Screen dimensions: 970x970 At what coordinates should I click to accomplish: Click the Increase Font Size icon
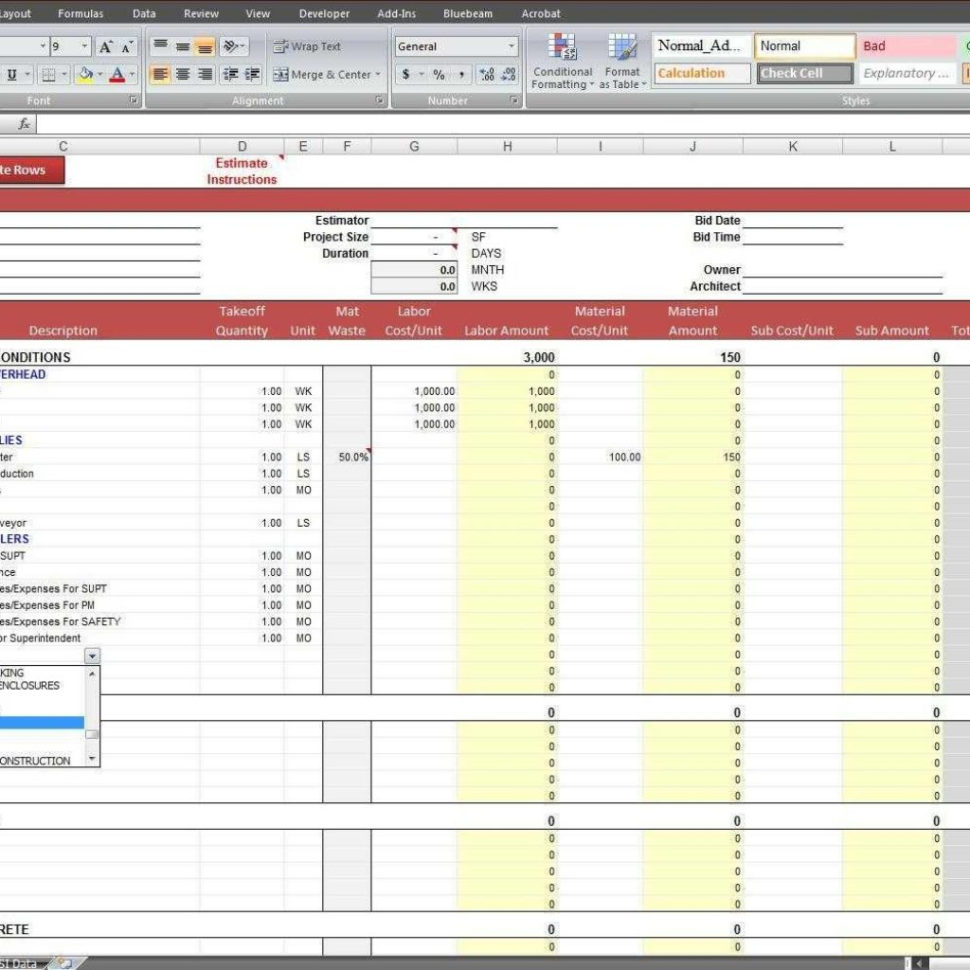(104, 46)
